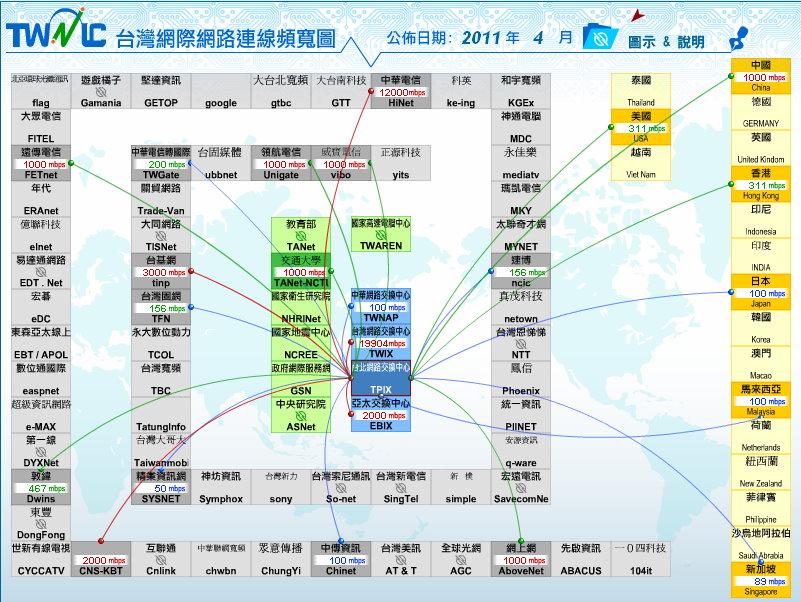Click the Chinet label
This screenshot has height=602, width=801.
pos(341,571)
